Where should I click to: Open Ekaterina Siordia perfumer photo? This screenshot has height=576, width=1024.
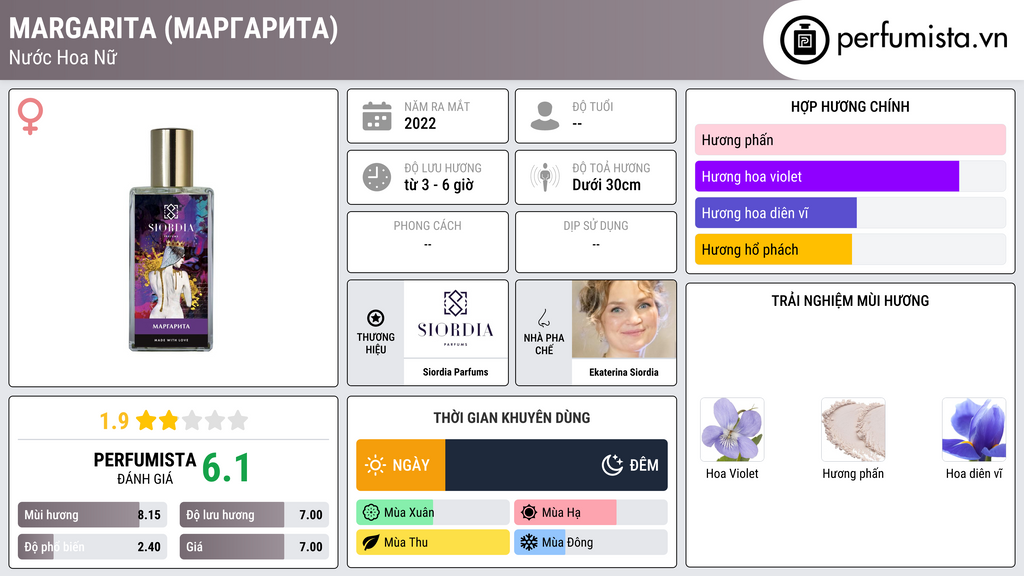click(x=624, y=319)
